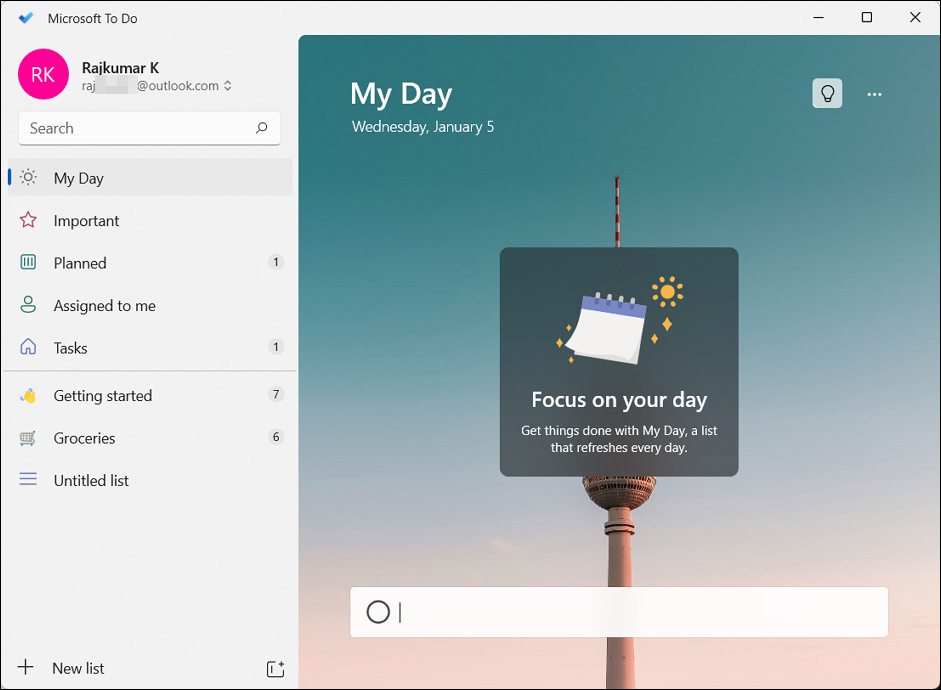The image size is (941, 690).
Task: Click the search magnifier icon
Action: click(262, 128)
